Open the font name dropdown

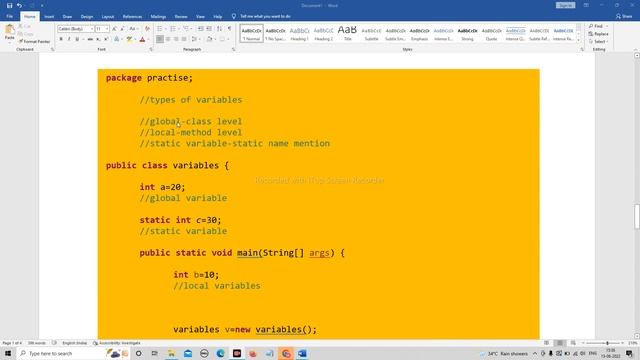point(91,29)
